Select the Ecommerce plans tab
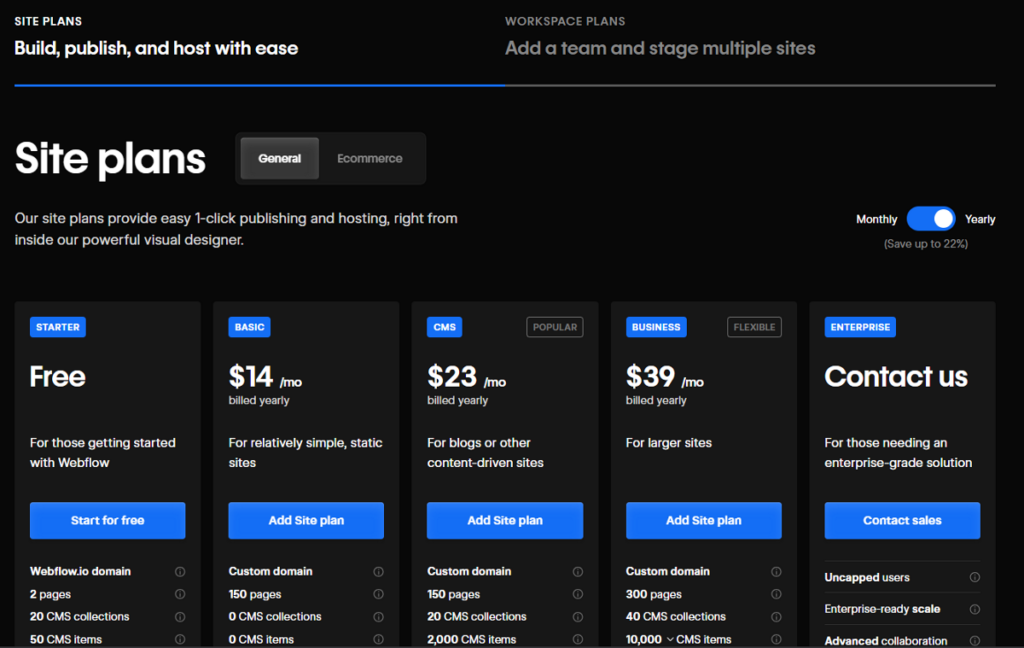1024x648 pixels. (x=370, y=158)
